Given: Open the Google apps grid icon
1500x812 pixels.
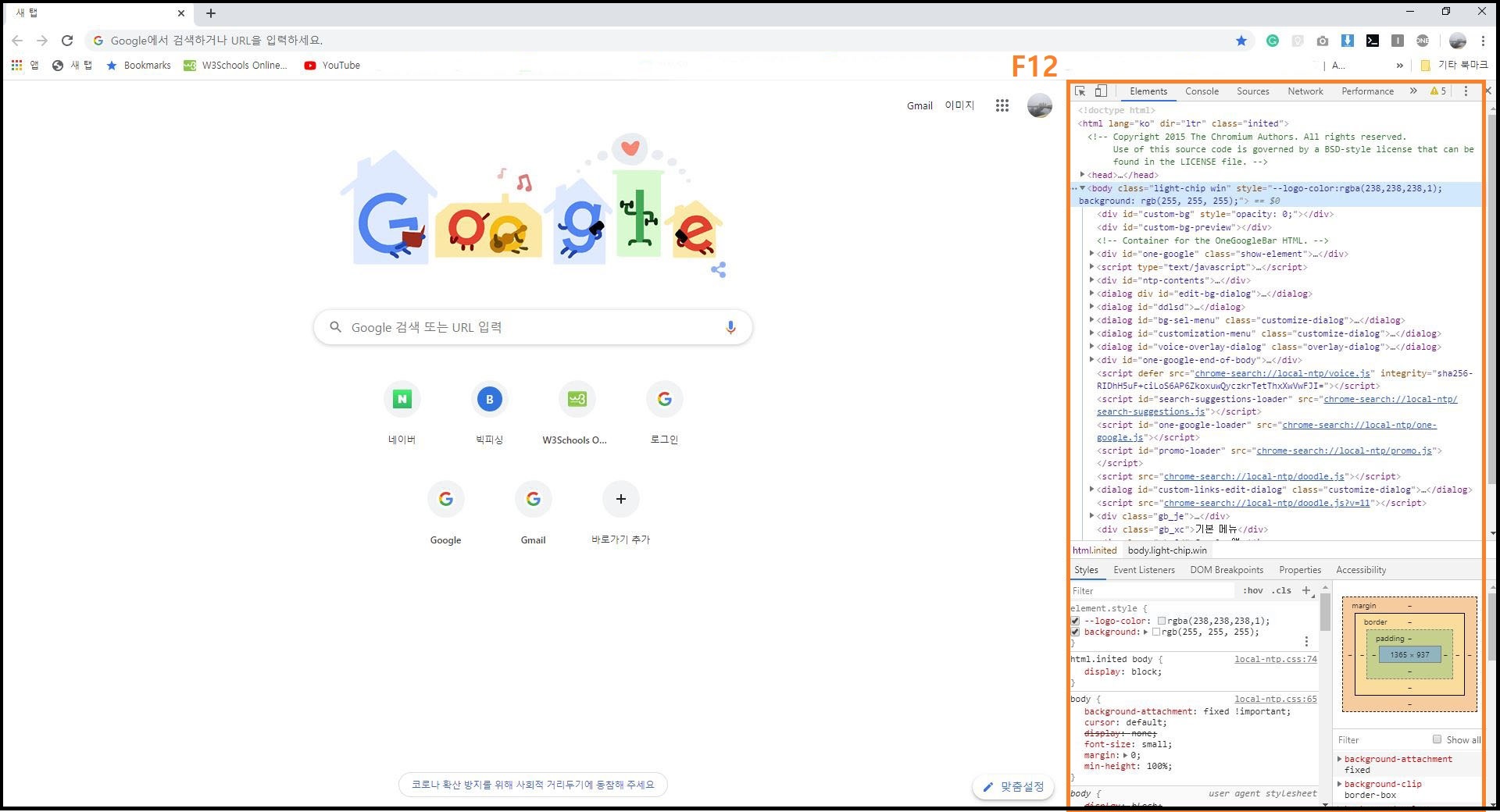Looking at the screenshot, I should coord(1002,105).
